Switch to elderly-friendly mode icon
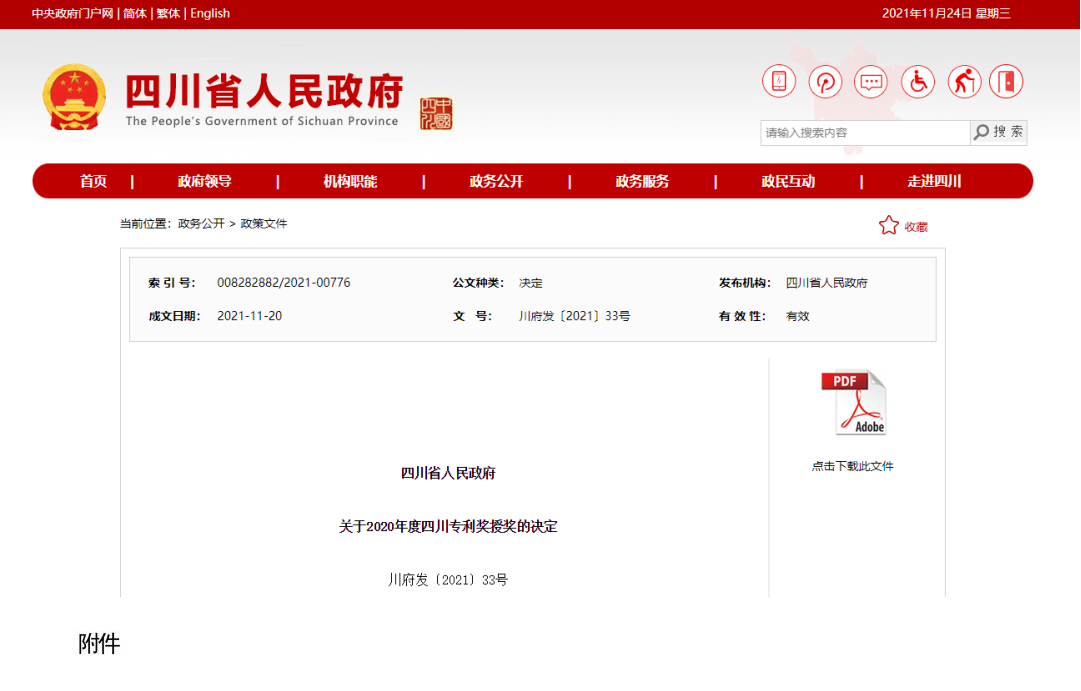 point(964,81)
